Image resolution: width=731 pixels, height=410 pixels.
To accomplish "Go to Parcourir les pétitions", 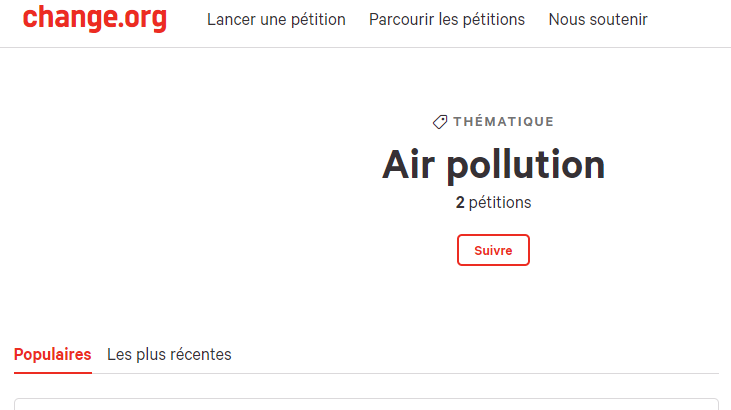I will point(446,20).
